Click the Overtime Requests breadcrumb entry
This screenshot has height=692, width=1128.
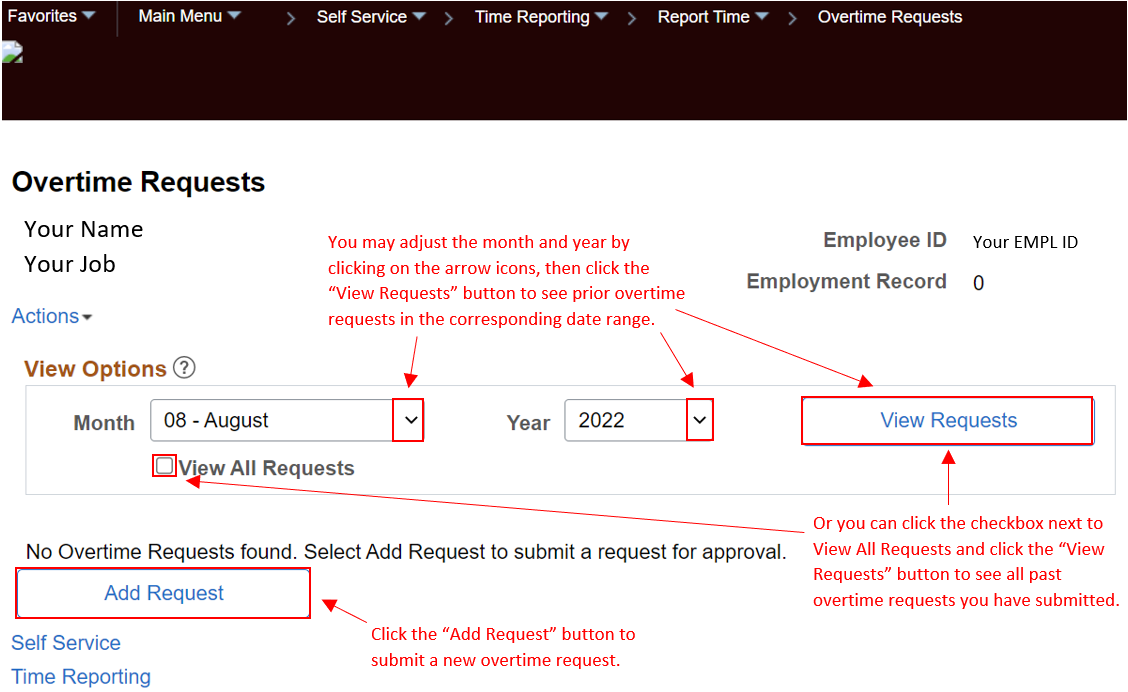tap(889, 16)
